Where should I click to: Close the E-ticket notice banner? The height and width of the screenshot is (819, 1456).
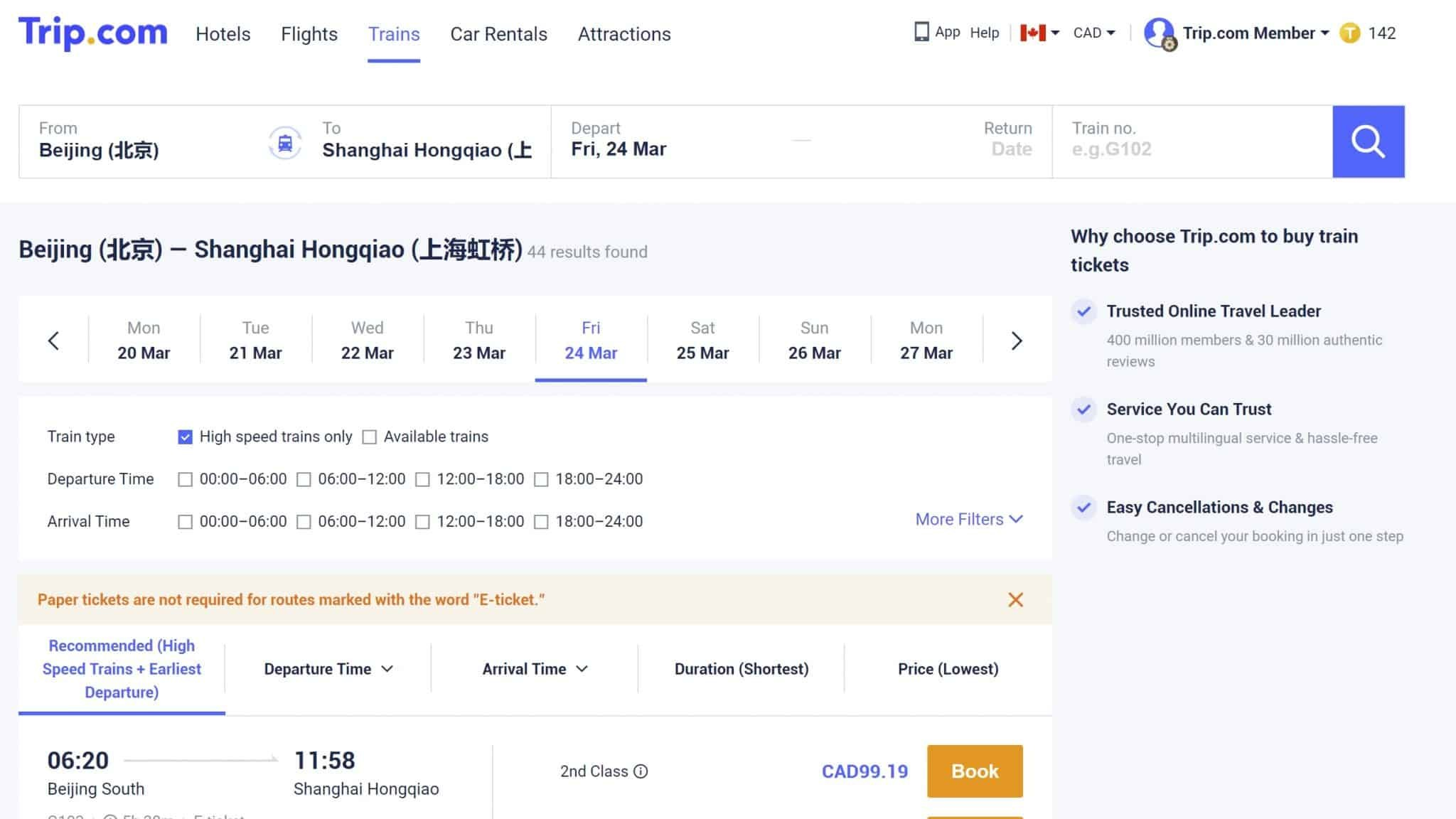(x=1015, y=599)
